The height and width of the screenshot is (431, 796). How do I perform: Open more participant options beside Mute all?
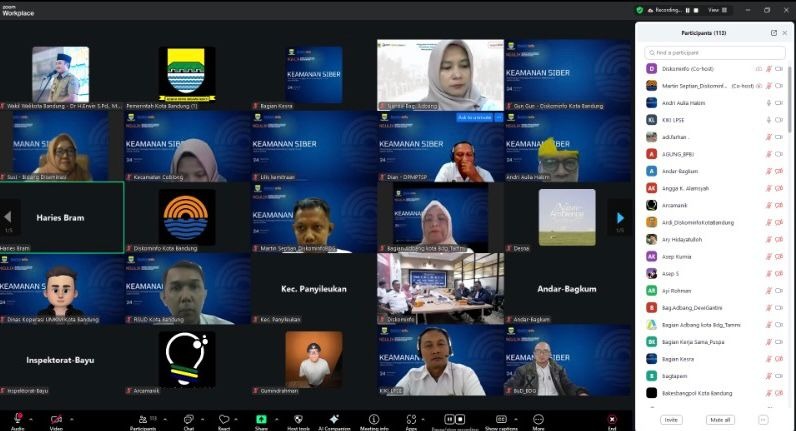[x=762, y=420]
